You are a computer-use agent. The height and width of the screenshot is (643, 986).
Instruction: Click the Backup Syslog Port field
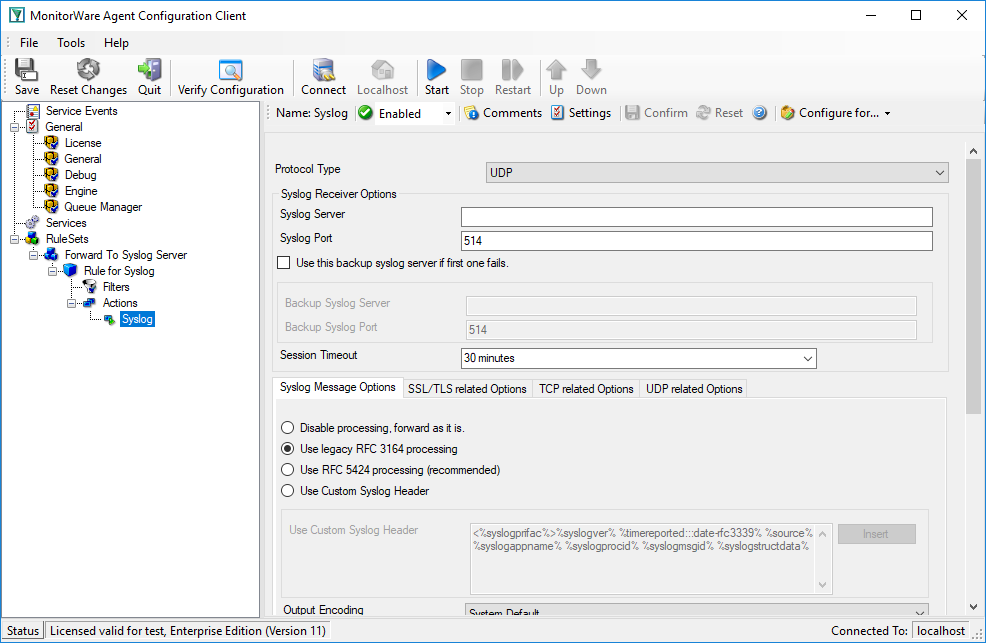(690, 330)
